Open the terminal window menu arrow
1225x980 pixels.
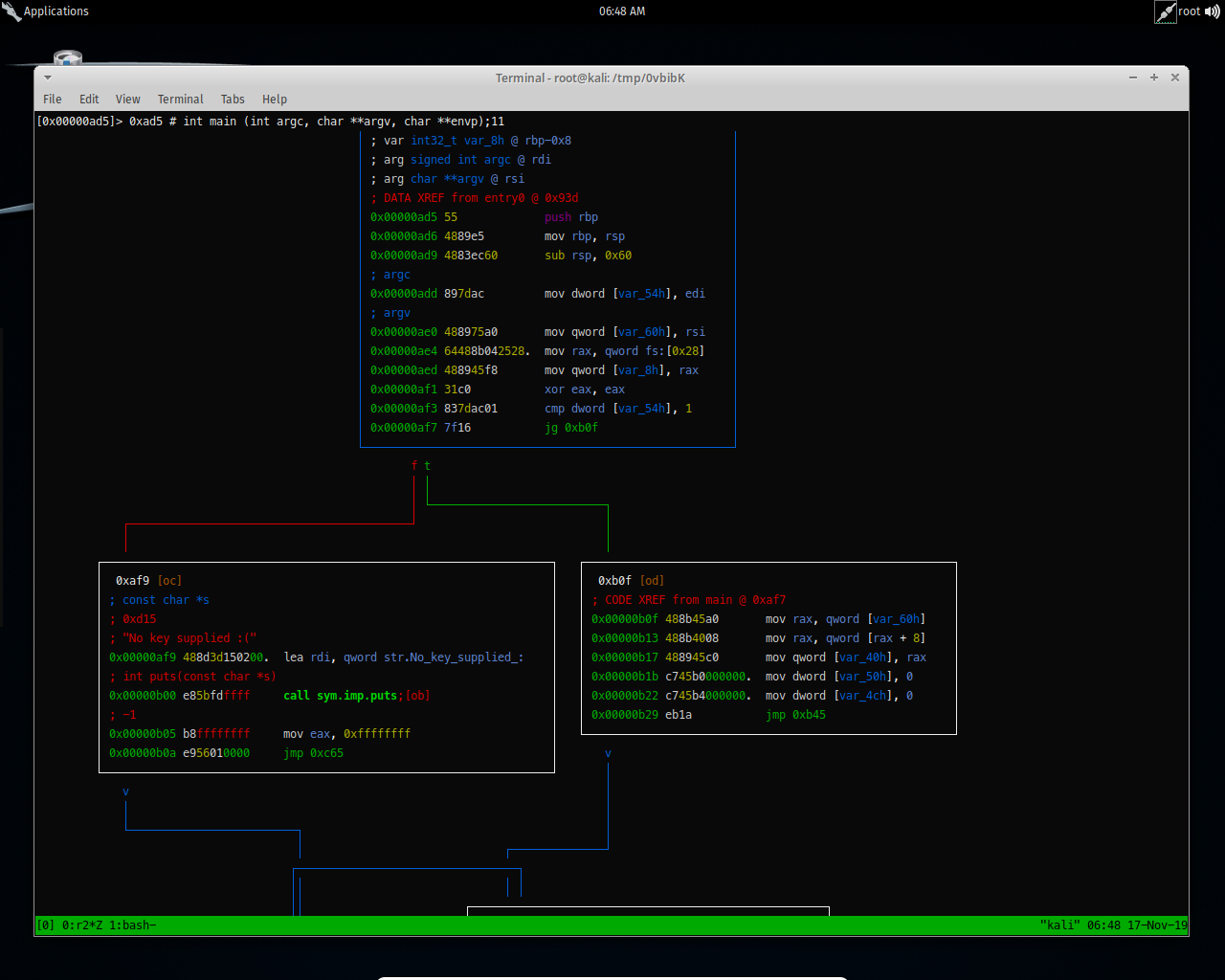pos(47,78)
